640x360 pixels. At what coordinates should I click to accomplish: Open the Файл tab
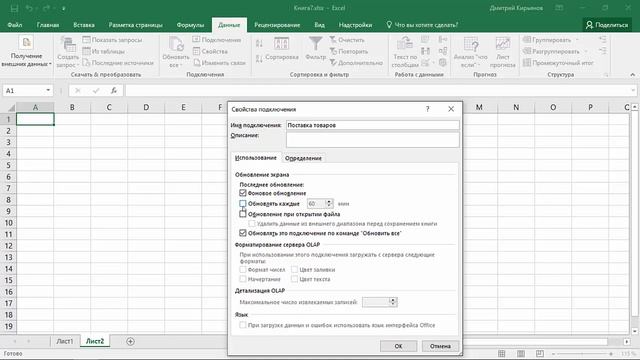[15, 25]
